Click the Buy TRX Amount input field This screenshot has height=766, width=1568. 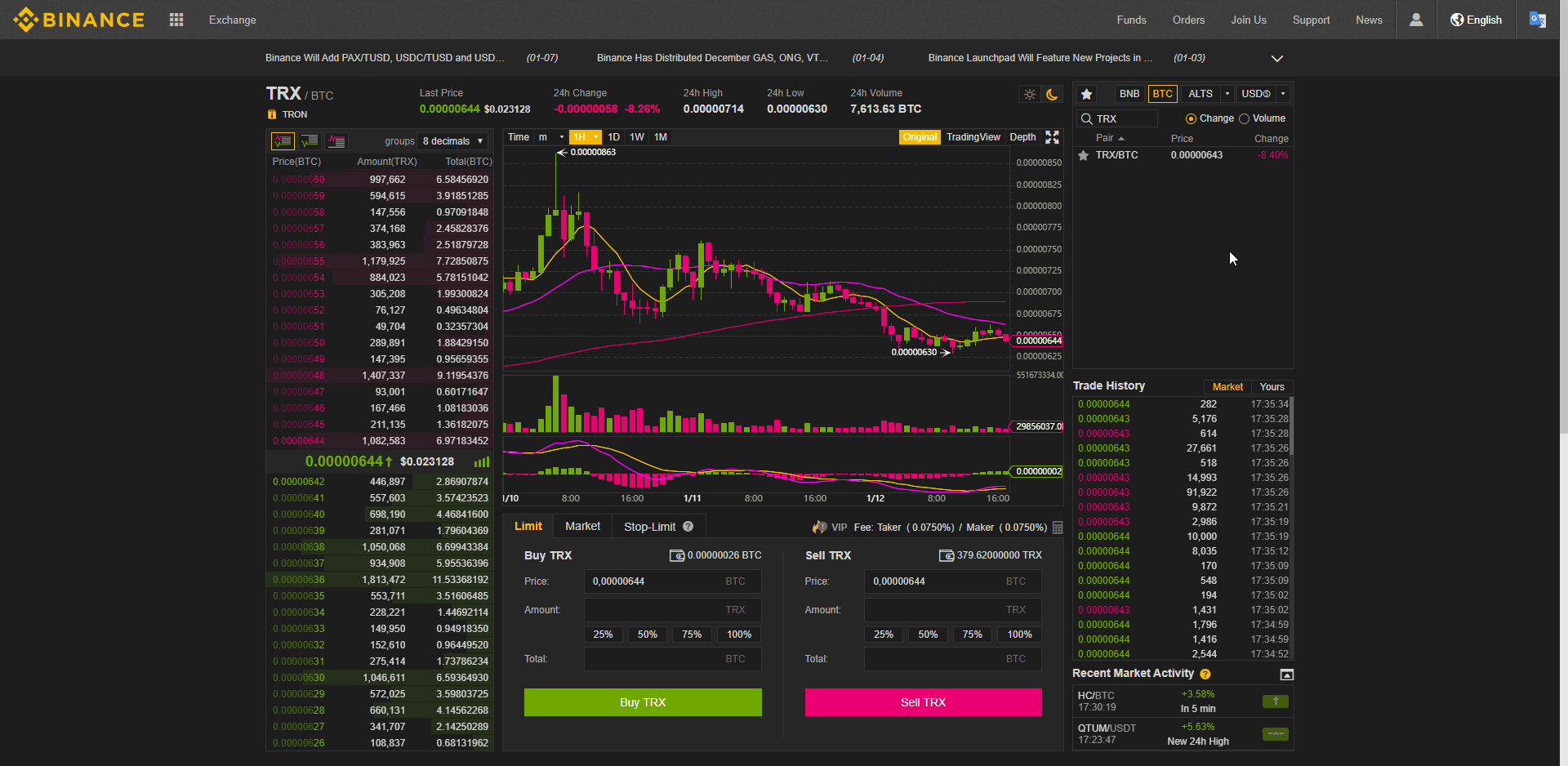(673, 610)
